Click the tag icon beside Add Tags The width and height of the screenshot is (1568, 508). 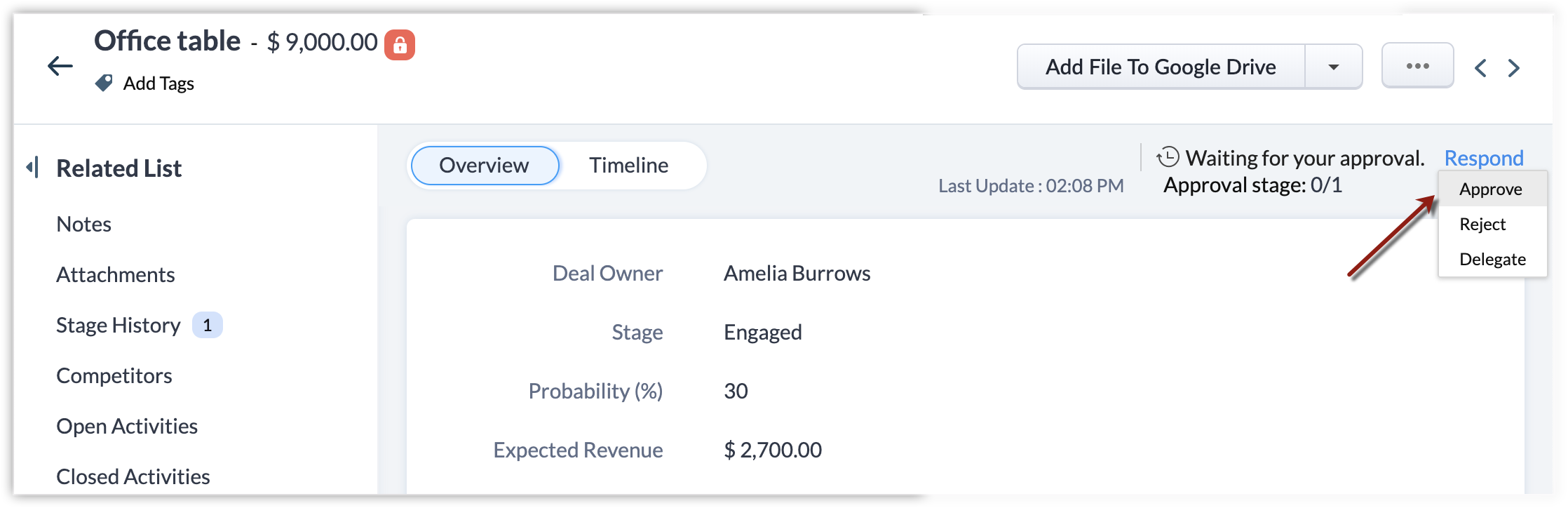[x=104, y=83]
